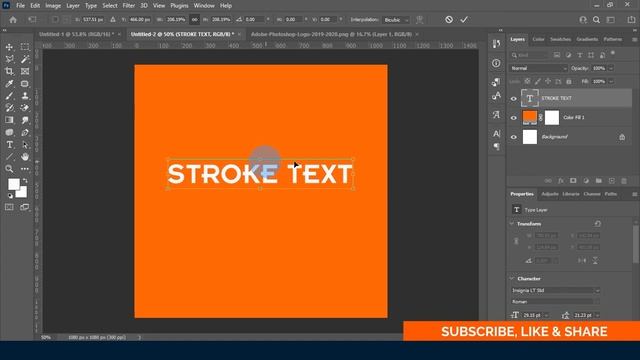Click the Home icon in options bar
The width and height of the screenshot is (640, 360).
[x=13, y=20]
